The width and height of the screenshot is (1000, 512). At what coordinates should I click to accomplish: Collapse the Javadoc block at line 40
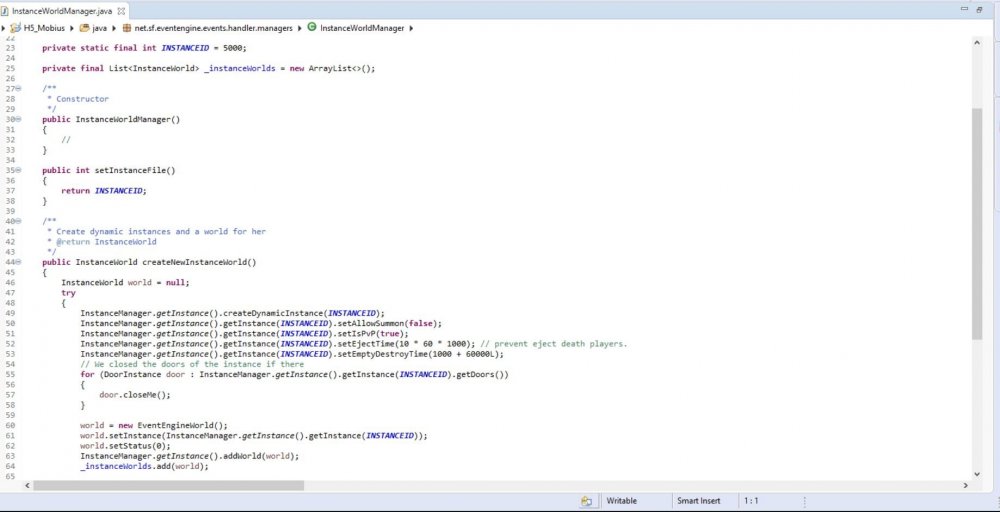(x=21, y=221)
